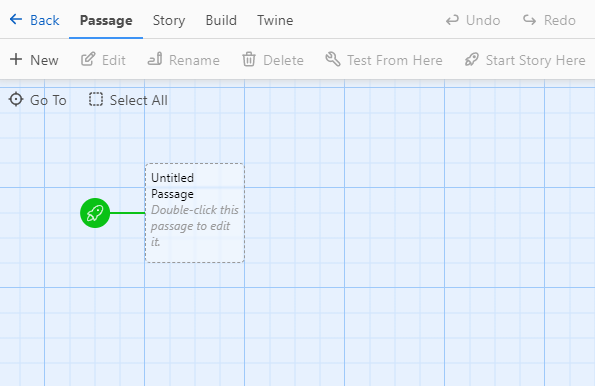Viewport: 595px width, 386px height.
Task: Click the Undo button
Action: 472,20
